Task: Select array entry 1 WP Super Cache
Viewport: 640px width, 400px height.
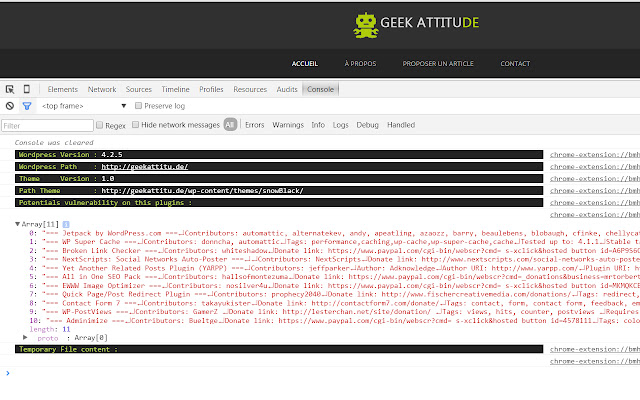Action: coord(335,242)
